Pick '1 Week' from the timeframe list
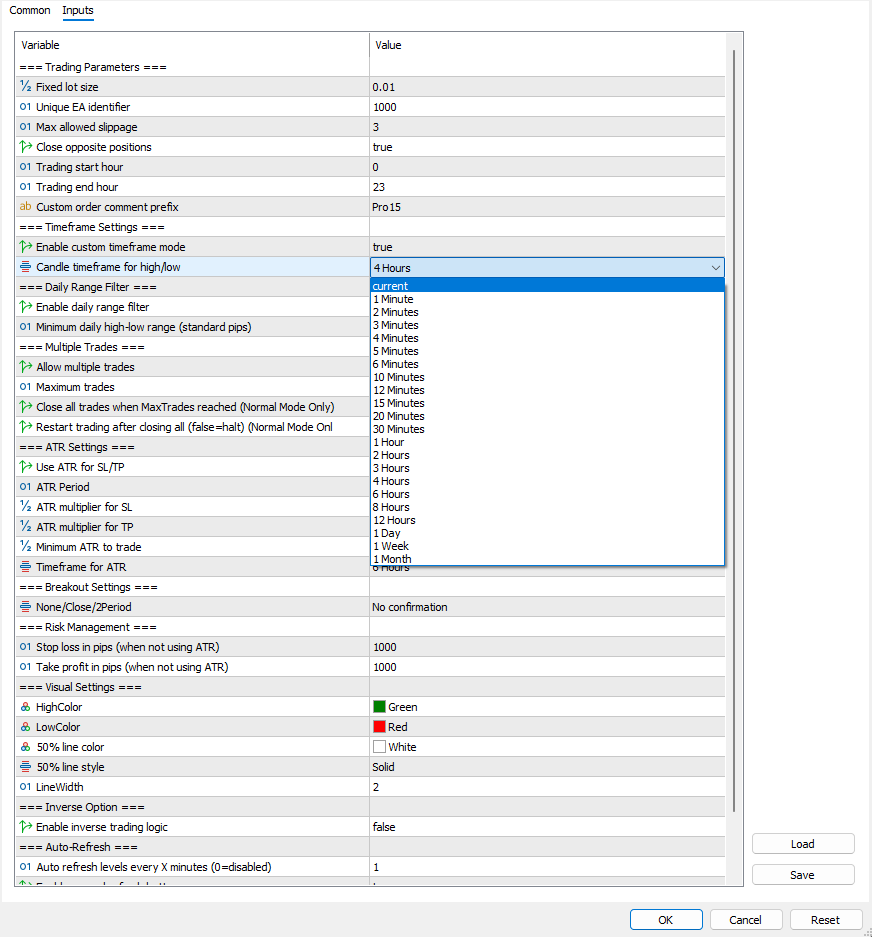Viewport: 872px width, 937px height. click(547, 546)
